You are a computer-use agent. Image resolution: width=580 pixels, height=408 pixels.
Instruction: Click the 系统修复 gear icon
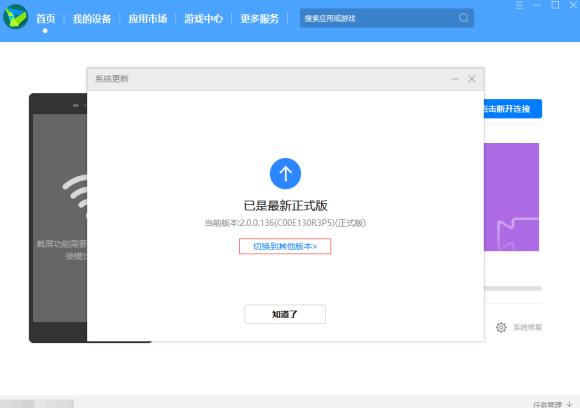point(501,327)
